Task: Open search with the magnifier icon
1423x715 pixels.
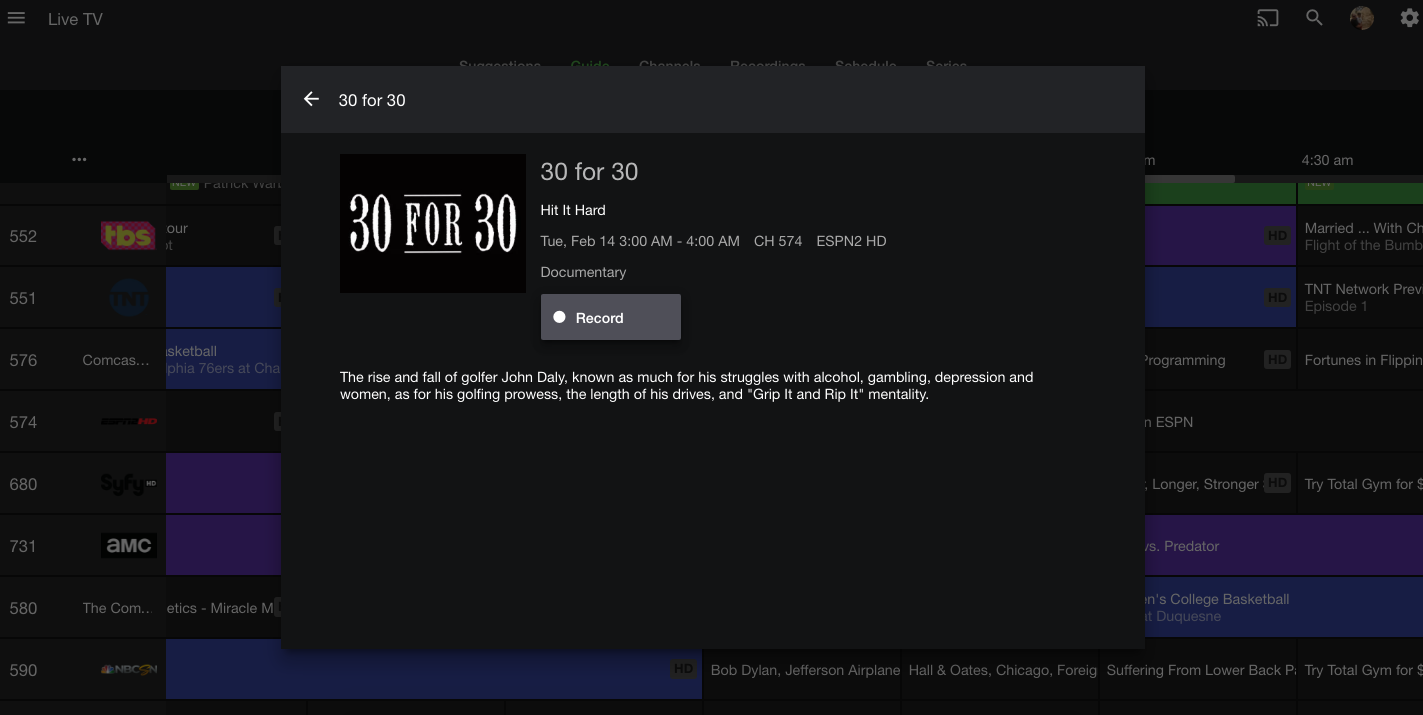Action: point(1315,18)
